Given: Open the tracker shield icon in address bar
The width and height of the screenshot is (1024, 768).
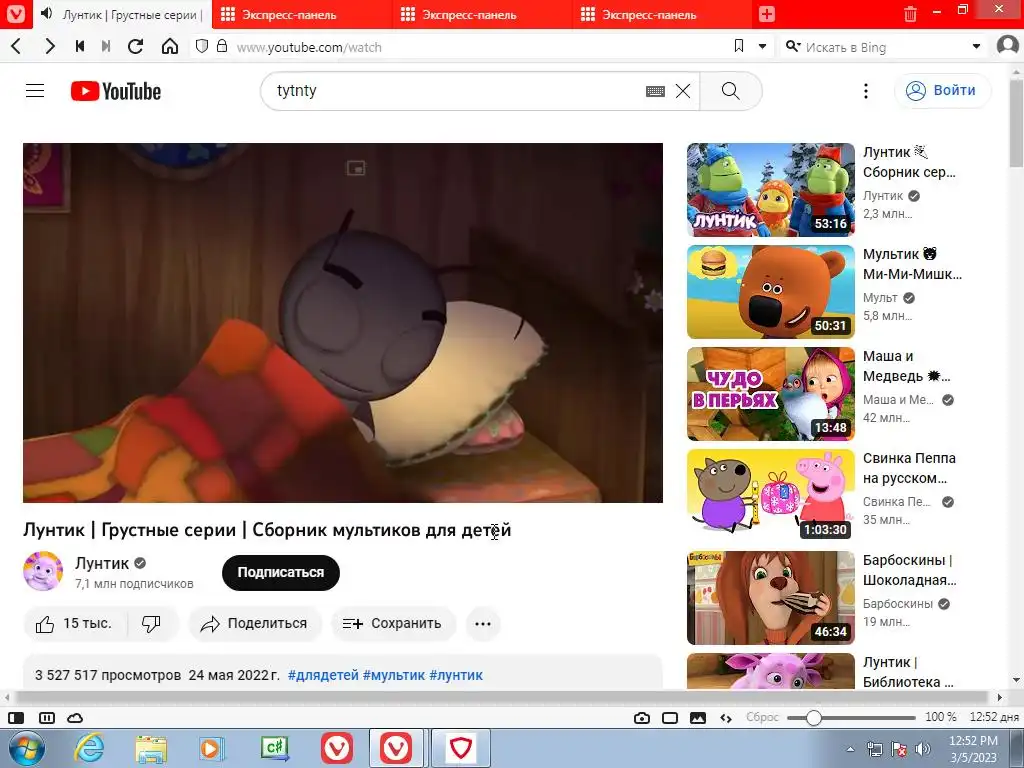Looking at the screenshot, I should click(x=202, y=46).
